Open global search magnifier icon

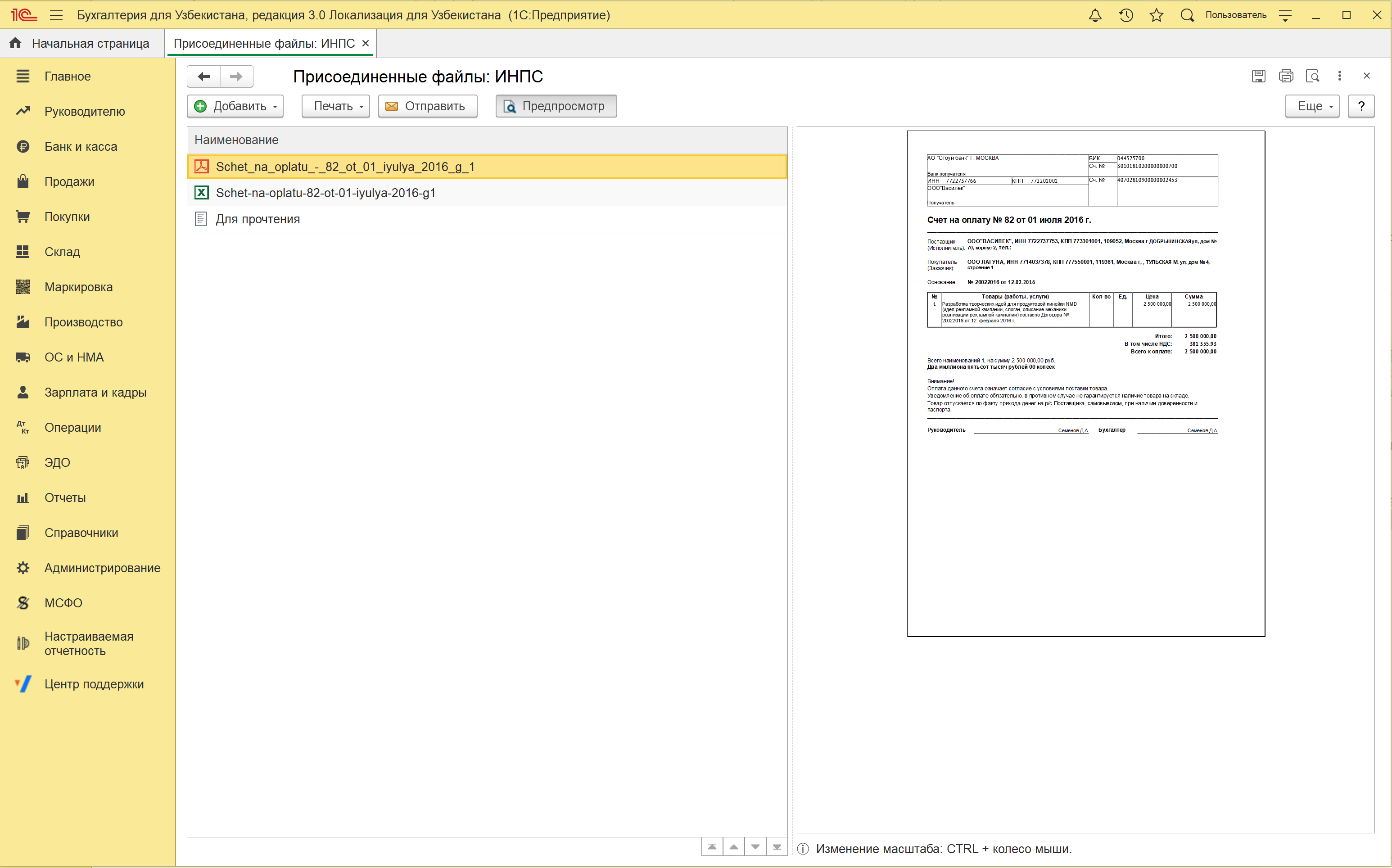tap(1187, 15)
